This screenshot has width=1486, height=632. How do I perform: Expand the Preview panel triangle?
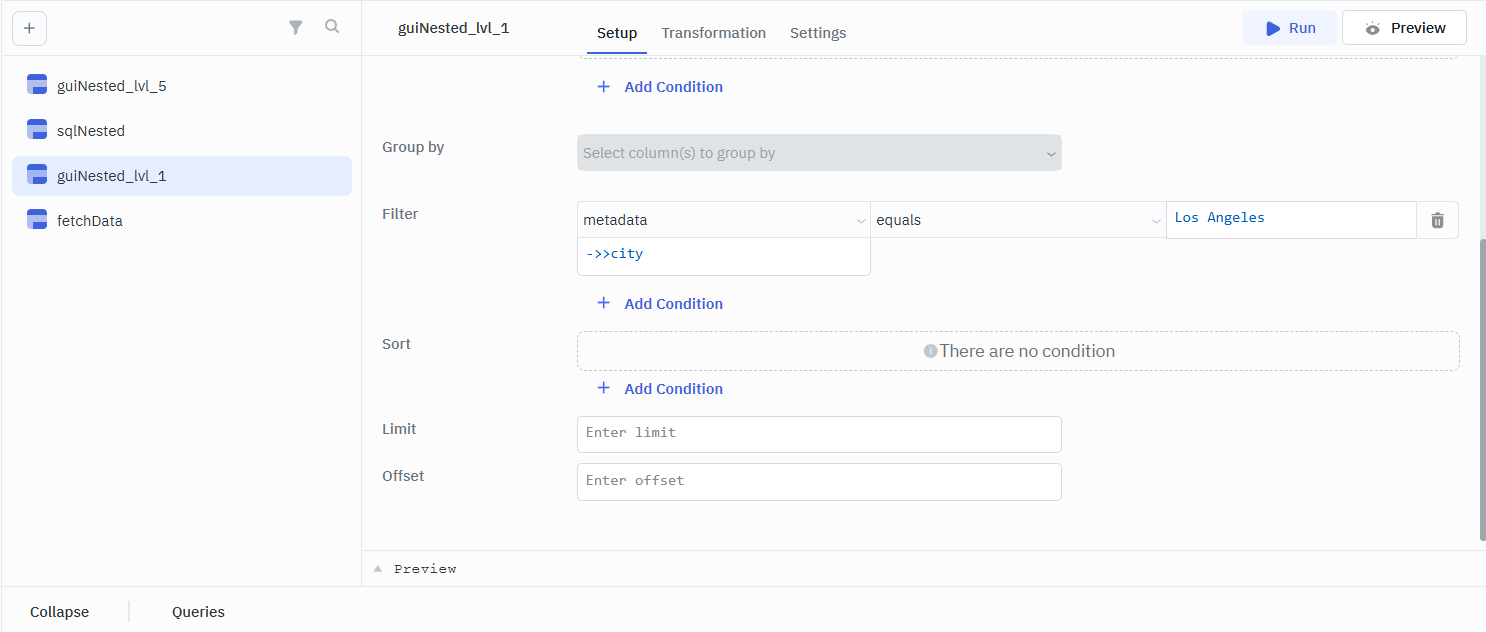tap(378, 569)
